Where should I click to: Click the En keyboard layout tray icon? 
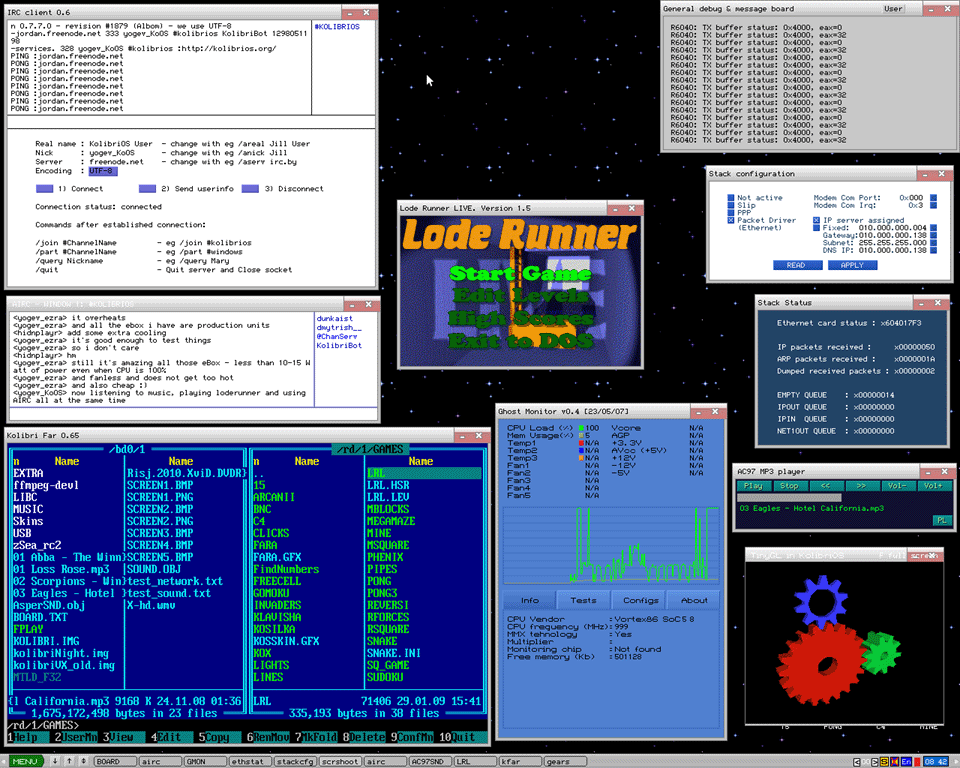point(906,761)
